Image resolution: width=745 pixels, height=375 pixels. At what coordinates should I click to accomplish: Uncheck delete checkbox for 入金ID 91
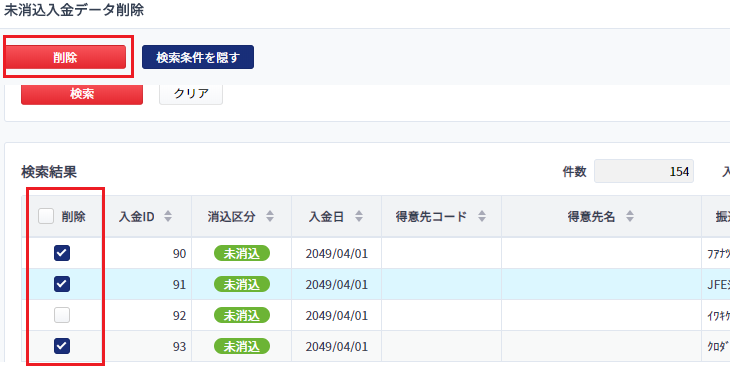(62, 284)
